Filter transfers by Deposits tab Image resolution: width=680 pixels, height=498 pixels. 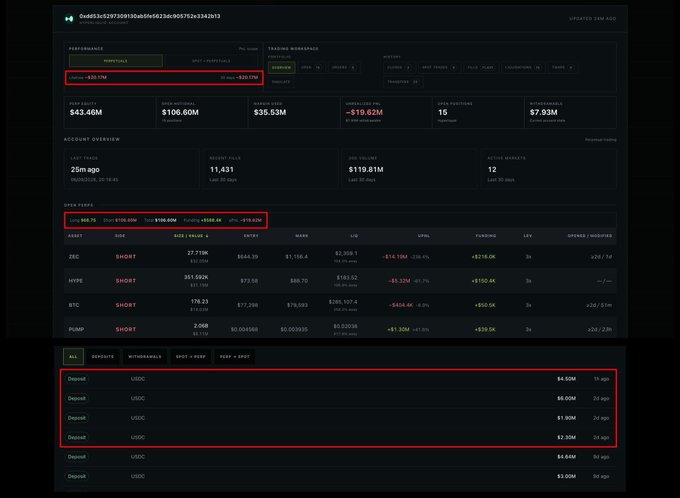pyautogui.click(x=103, y=357)
